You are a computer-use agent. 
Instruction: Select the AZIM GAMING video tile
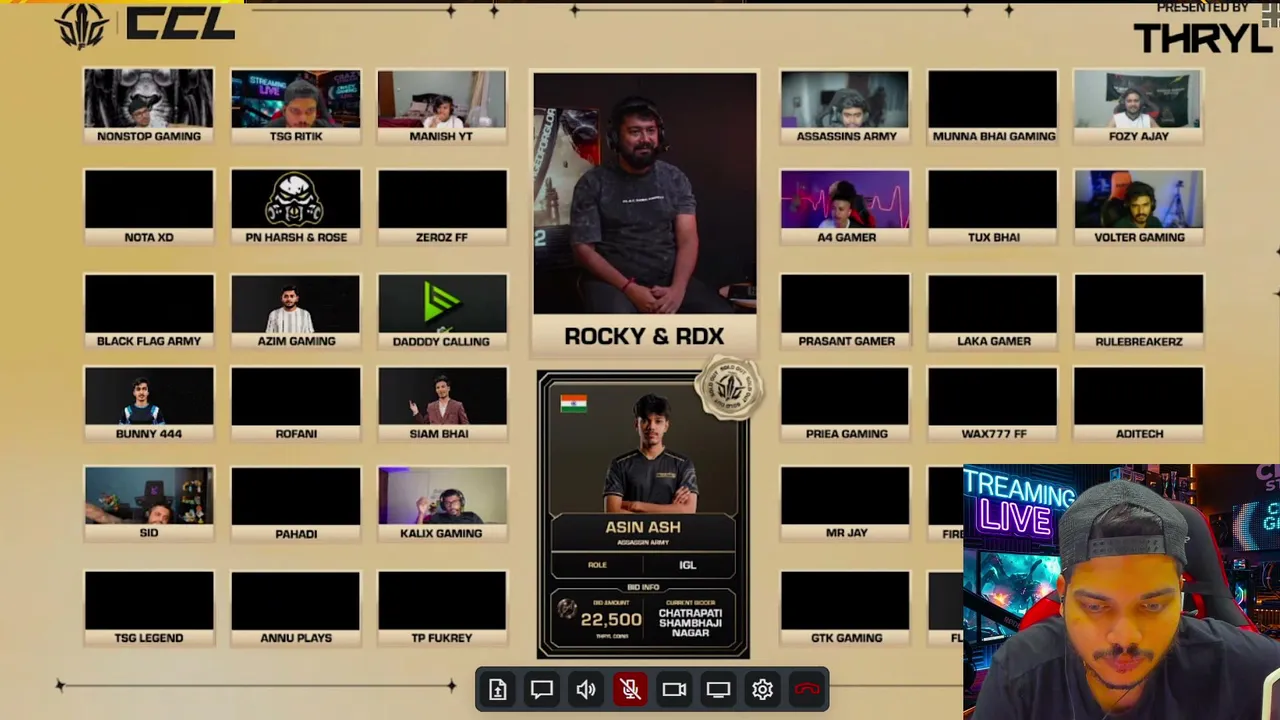click(x=296, y=311)
